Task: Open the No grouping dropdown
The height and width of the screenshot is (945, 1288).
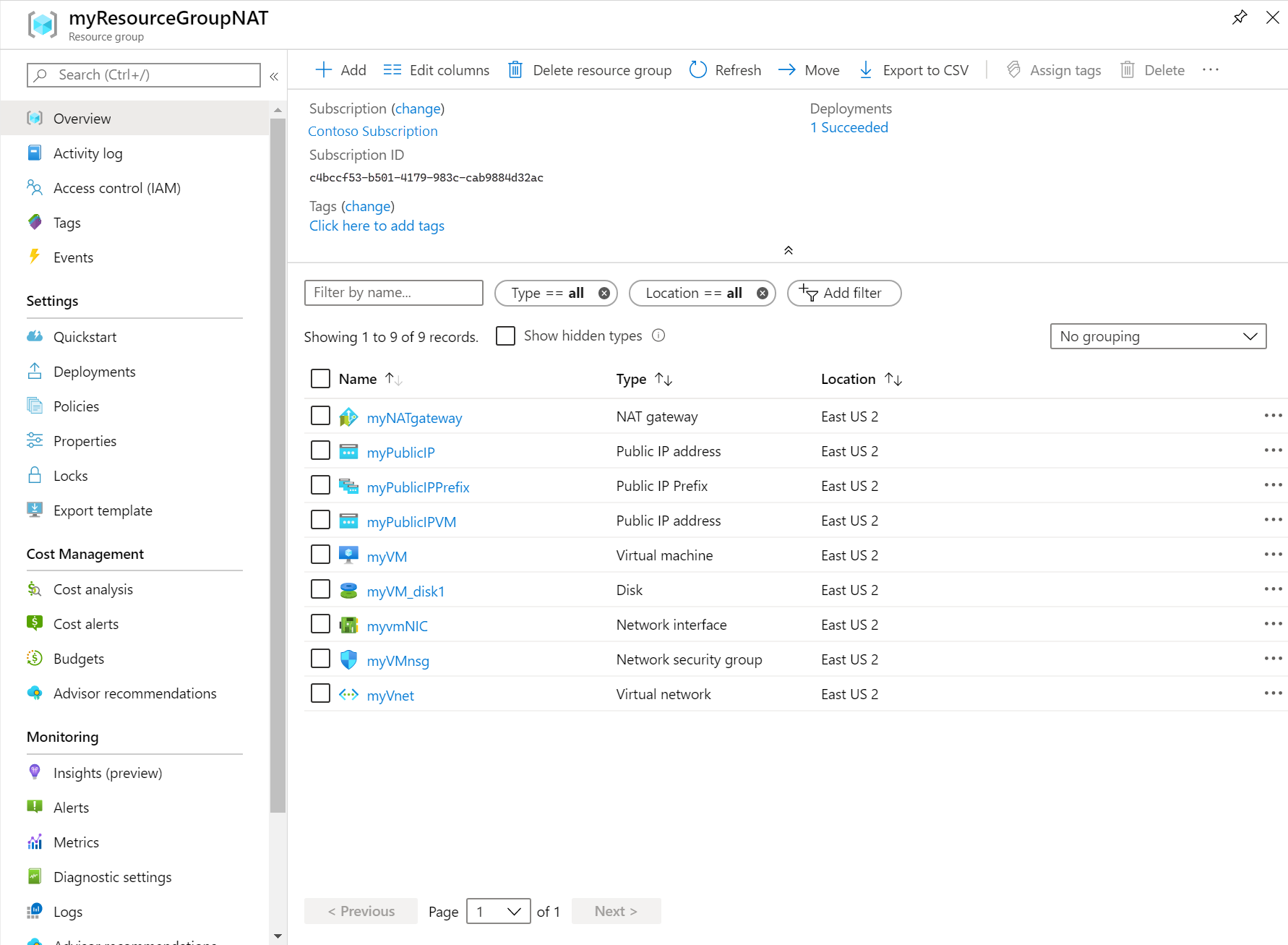Action: tap(1158, 336)
